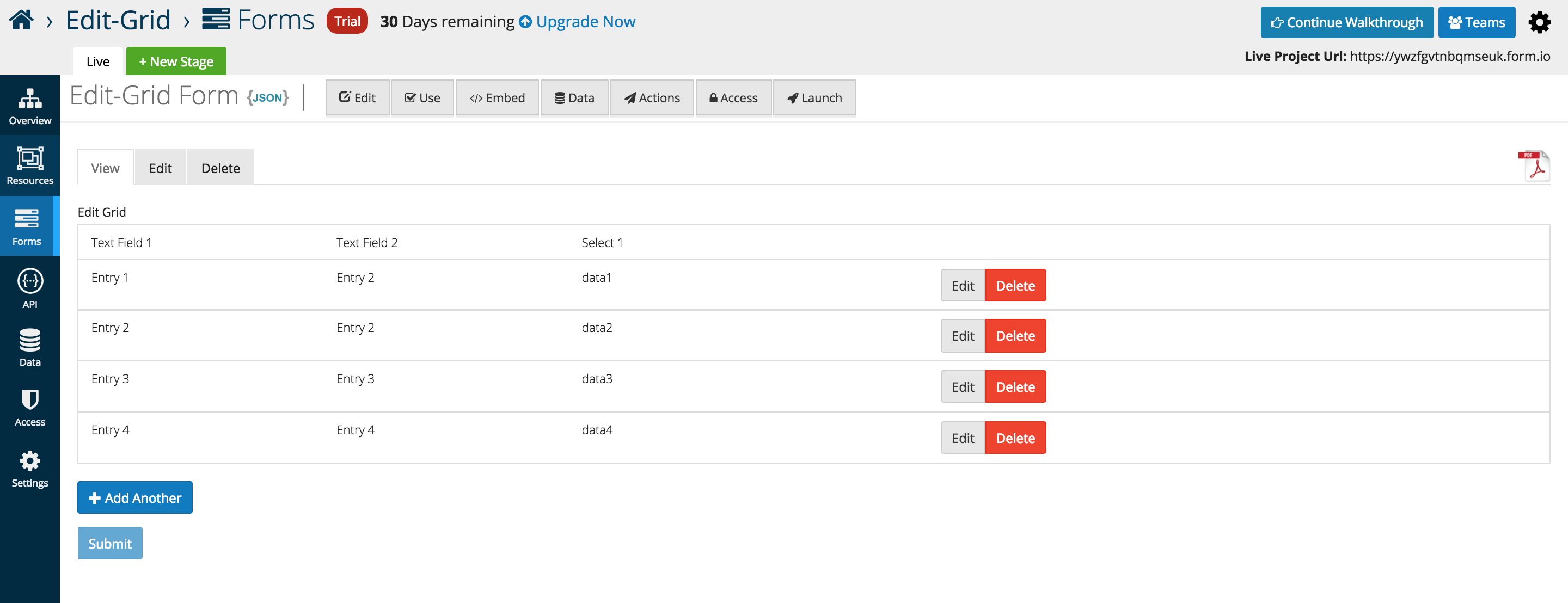The height and width of the screenshot is (603, 1568).
Task: Switch to the submission Edit tab
Action: tap(160, 168)
